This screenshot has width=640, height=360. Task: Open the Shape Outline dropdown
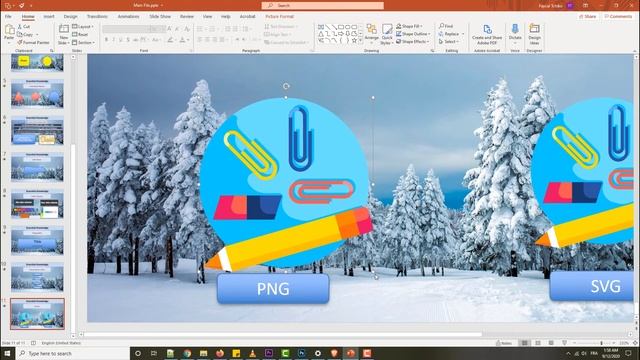point(413,34)
